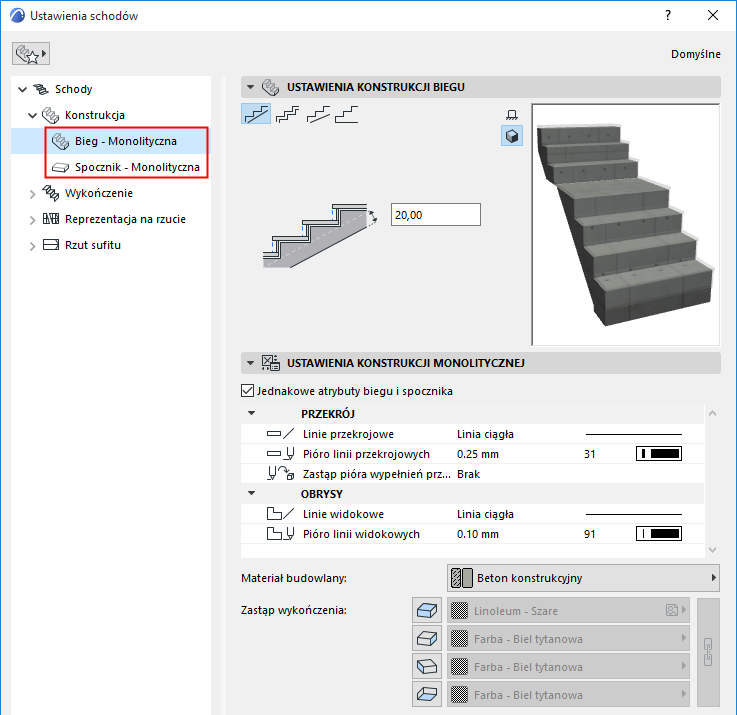Open the last Farba - Biel tytanowa dropdown
The width and height of the screenshot is (737, 715).
point(568,694)
